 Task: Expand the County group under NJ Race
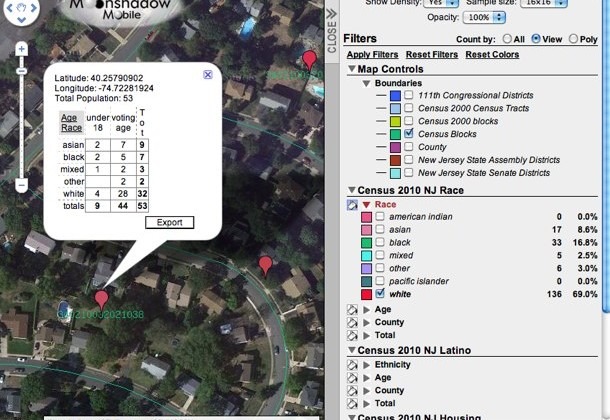pos(366,322)
